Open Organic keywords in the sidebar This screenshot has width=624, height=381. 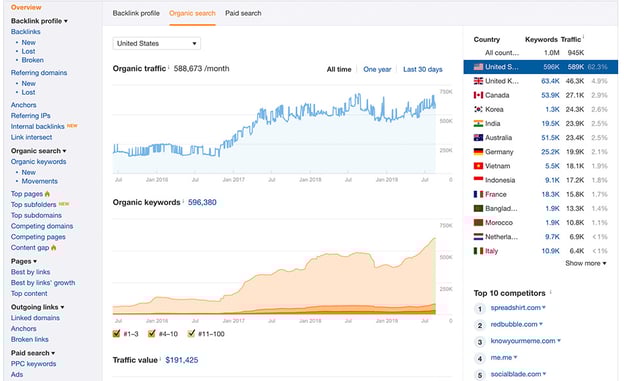tap(39, 162)
